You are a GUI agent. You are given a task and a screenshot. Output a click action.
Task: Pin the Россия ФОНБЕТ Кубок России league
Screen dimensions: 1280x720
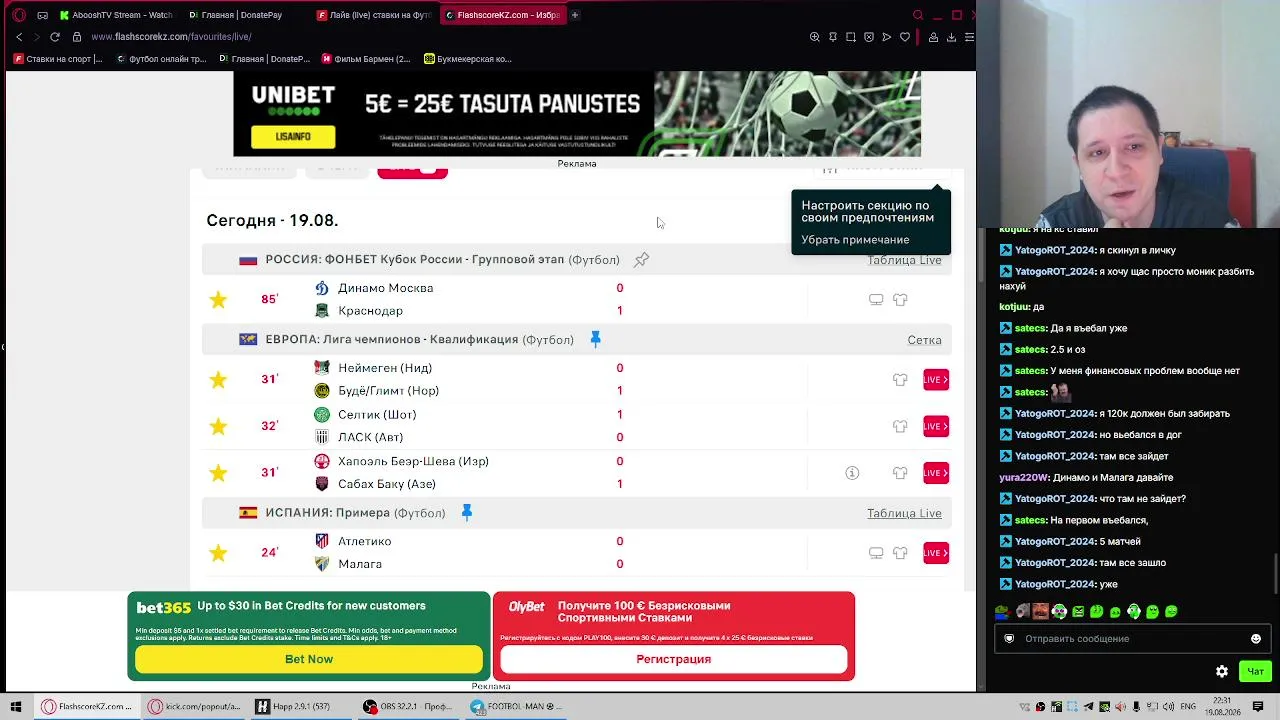[642, 260]
